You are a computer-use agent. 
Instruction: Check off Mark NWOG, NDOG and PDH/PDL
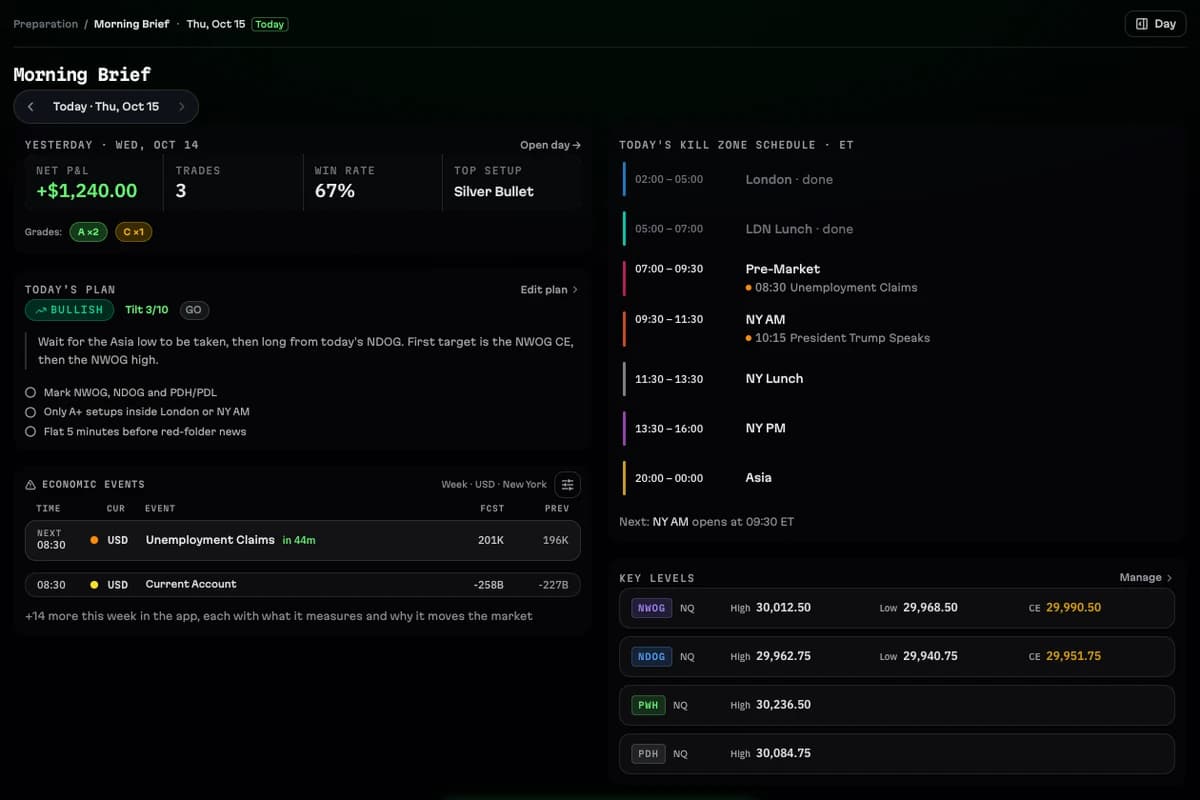pyautogui.click(x=31, y=393)
